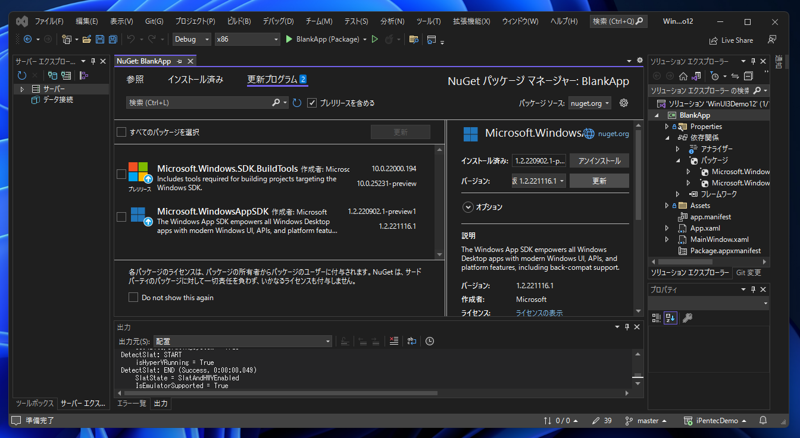Open Live Share from the toolbar

[x=731, y=40]
